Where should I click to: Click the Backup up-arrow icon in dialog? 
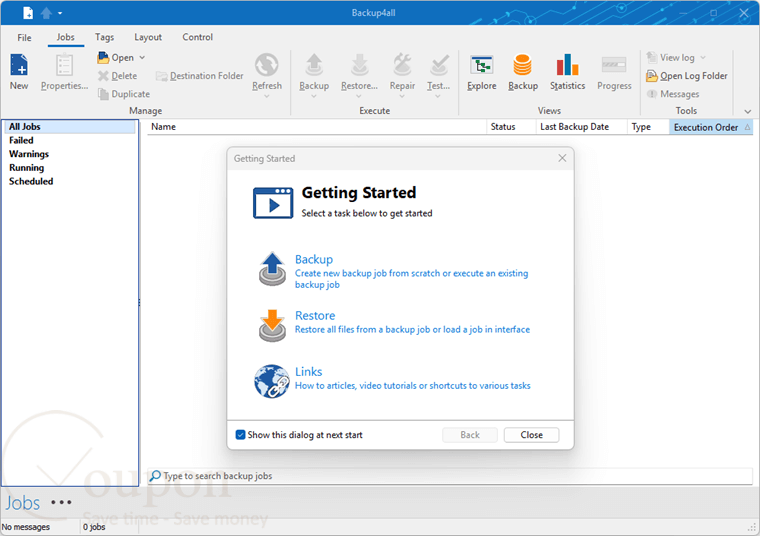click(x=272, y=269)
